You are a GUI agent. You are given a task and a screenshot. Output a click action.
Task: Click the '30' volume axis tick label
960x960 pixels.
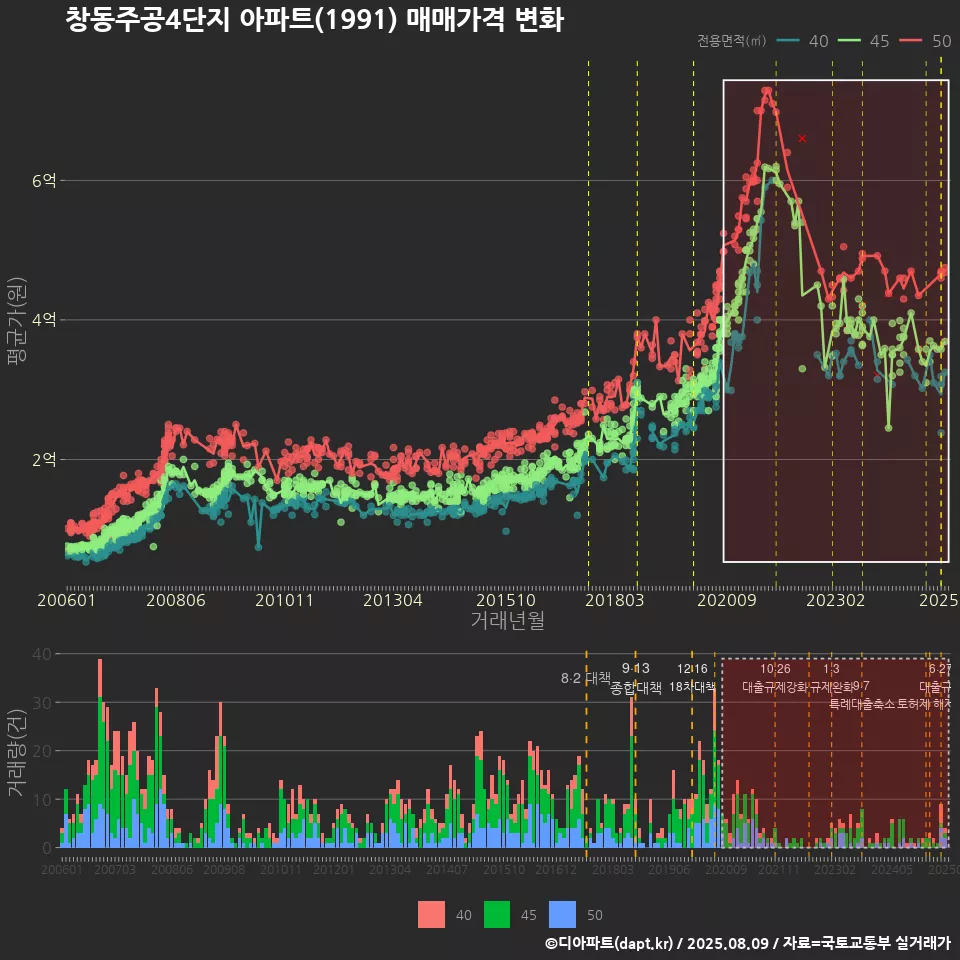pyautogui.click(x=42, y=702)
